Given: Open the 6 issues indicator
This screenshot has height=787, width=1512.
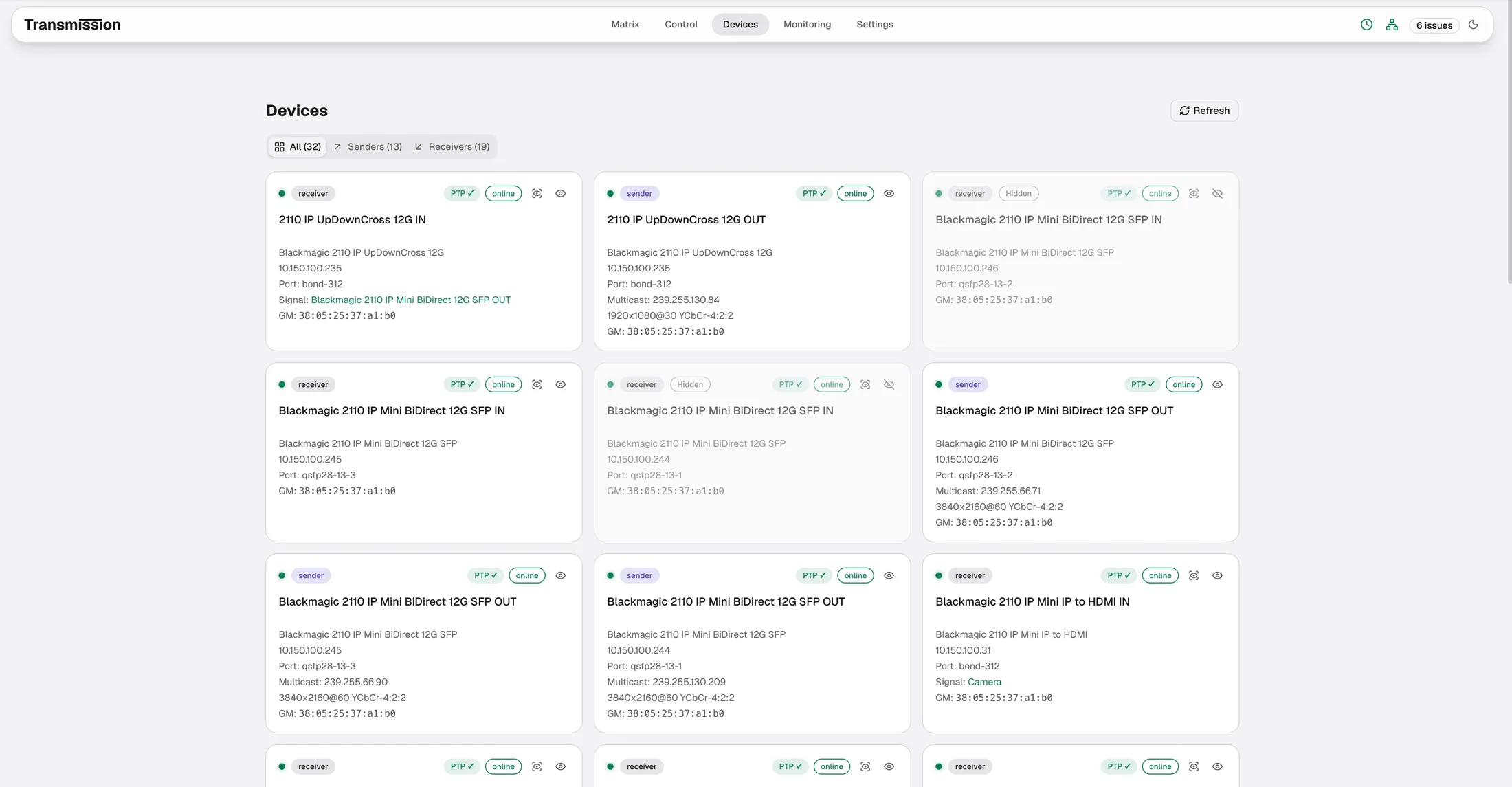Looking at the screenshot, I should [x=1434, y=25].
